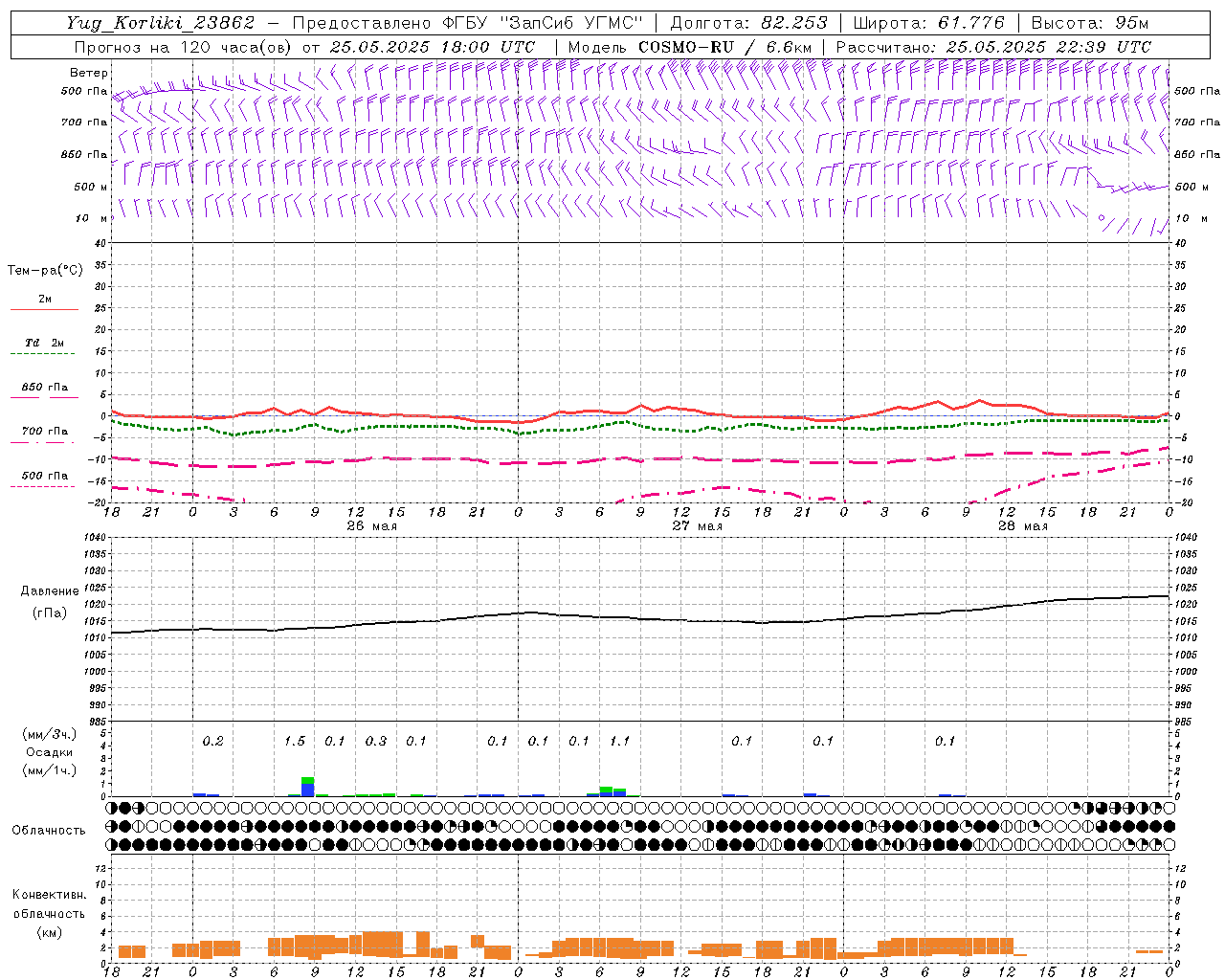1225x980 pixels.
Task: Click the computed timestamp 22:39 UTC
Action: [1090, 47]
